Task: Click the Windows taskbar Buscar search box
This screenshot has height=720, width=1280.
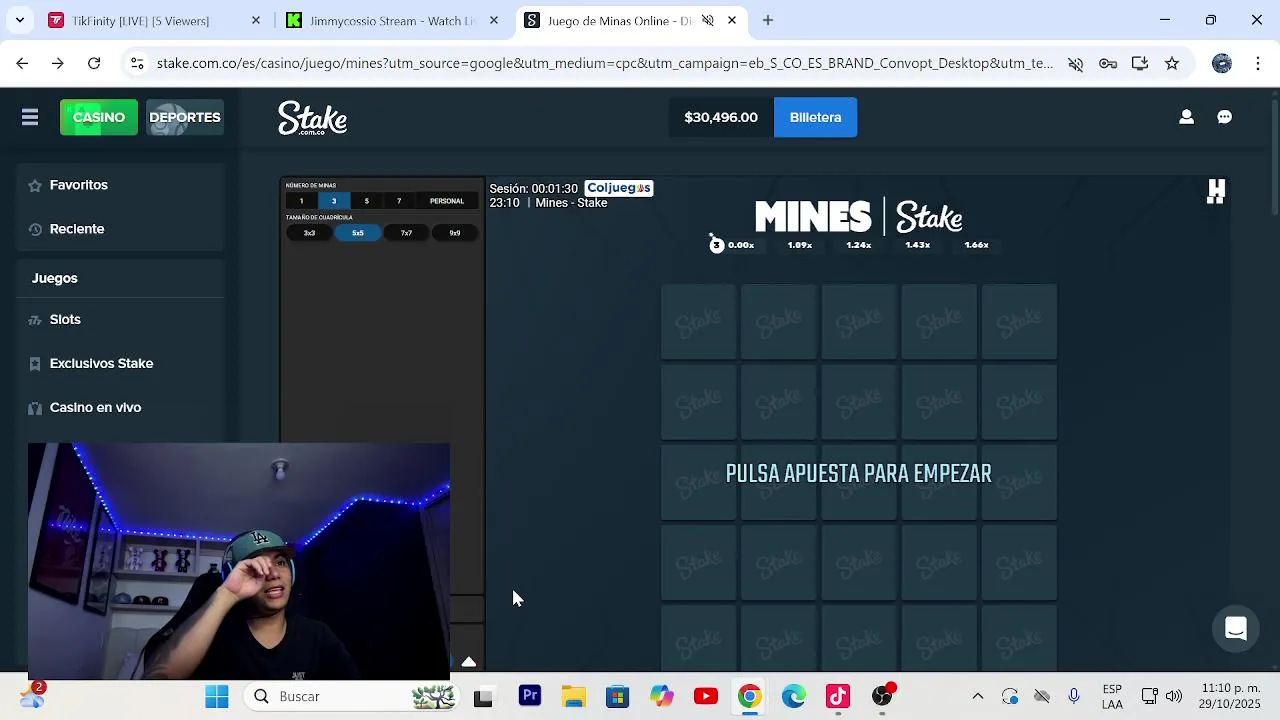Action: click(353, 696)
